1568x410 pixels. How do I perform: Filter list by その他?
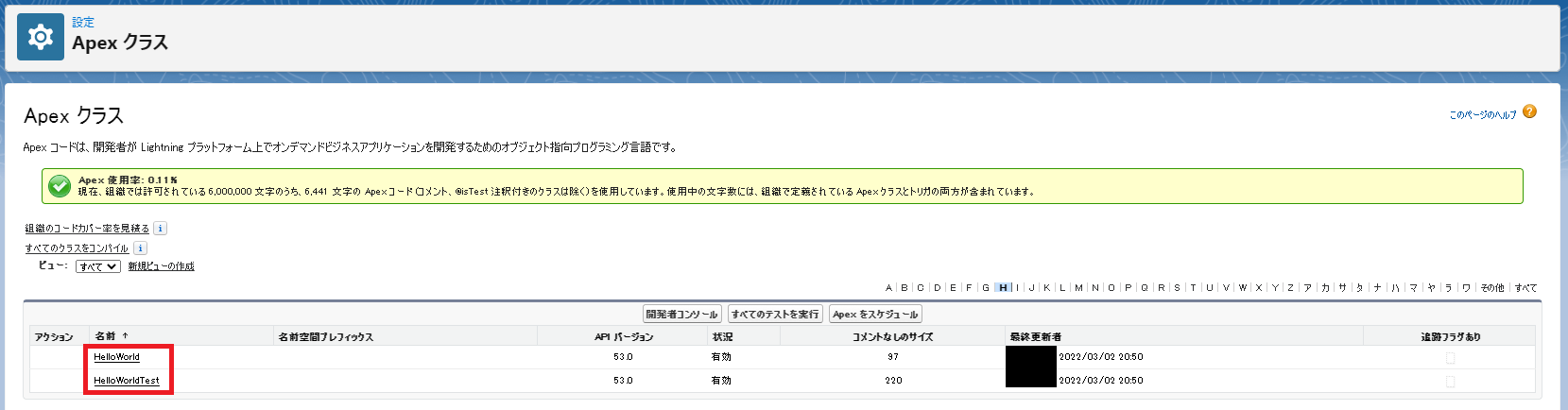pos(1492,288)
